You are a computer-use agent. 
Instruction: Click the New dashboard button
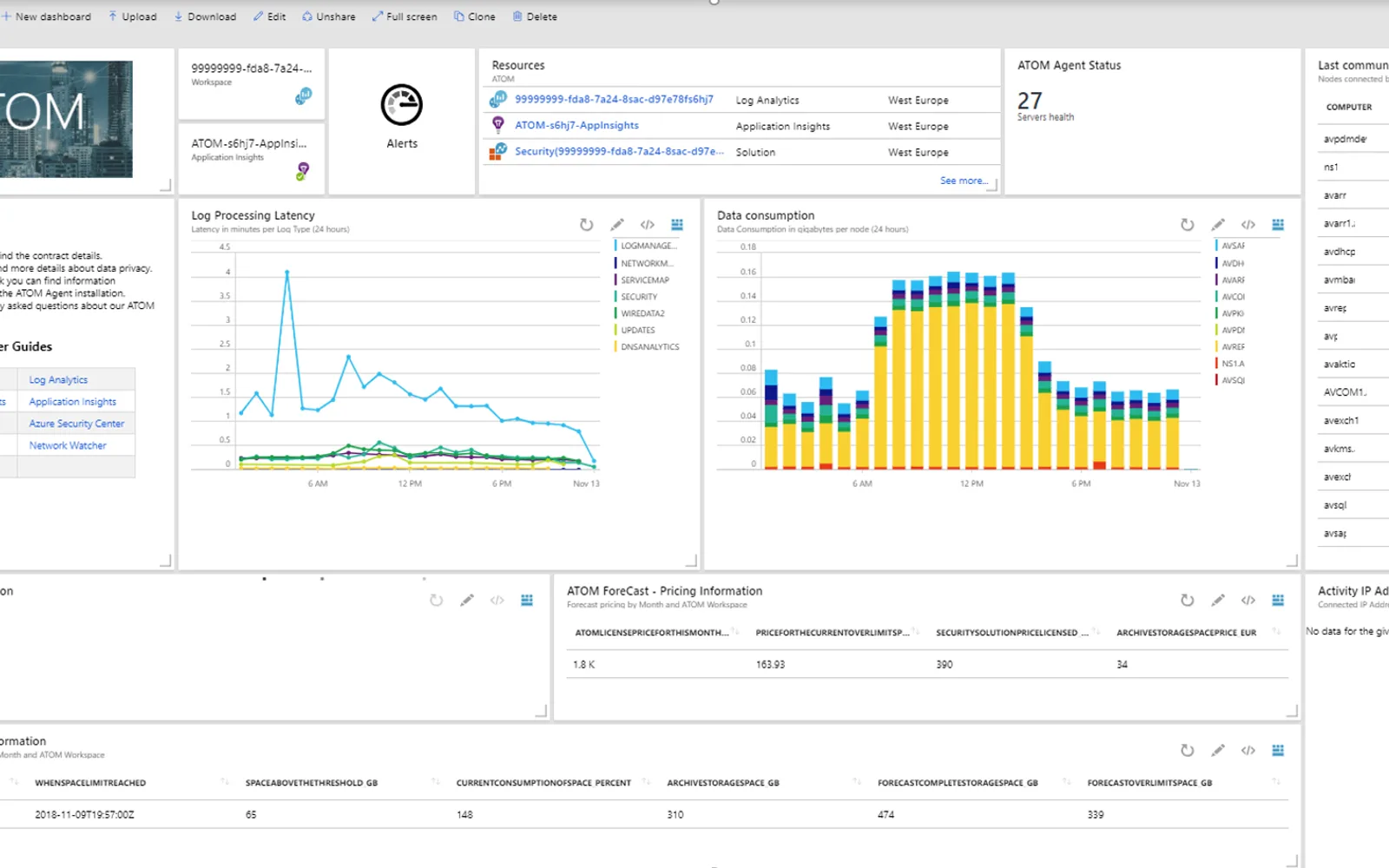[46, 16]
